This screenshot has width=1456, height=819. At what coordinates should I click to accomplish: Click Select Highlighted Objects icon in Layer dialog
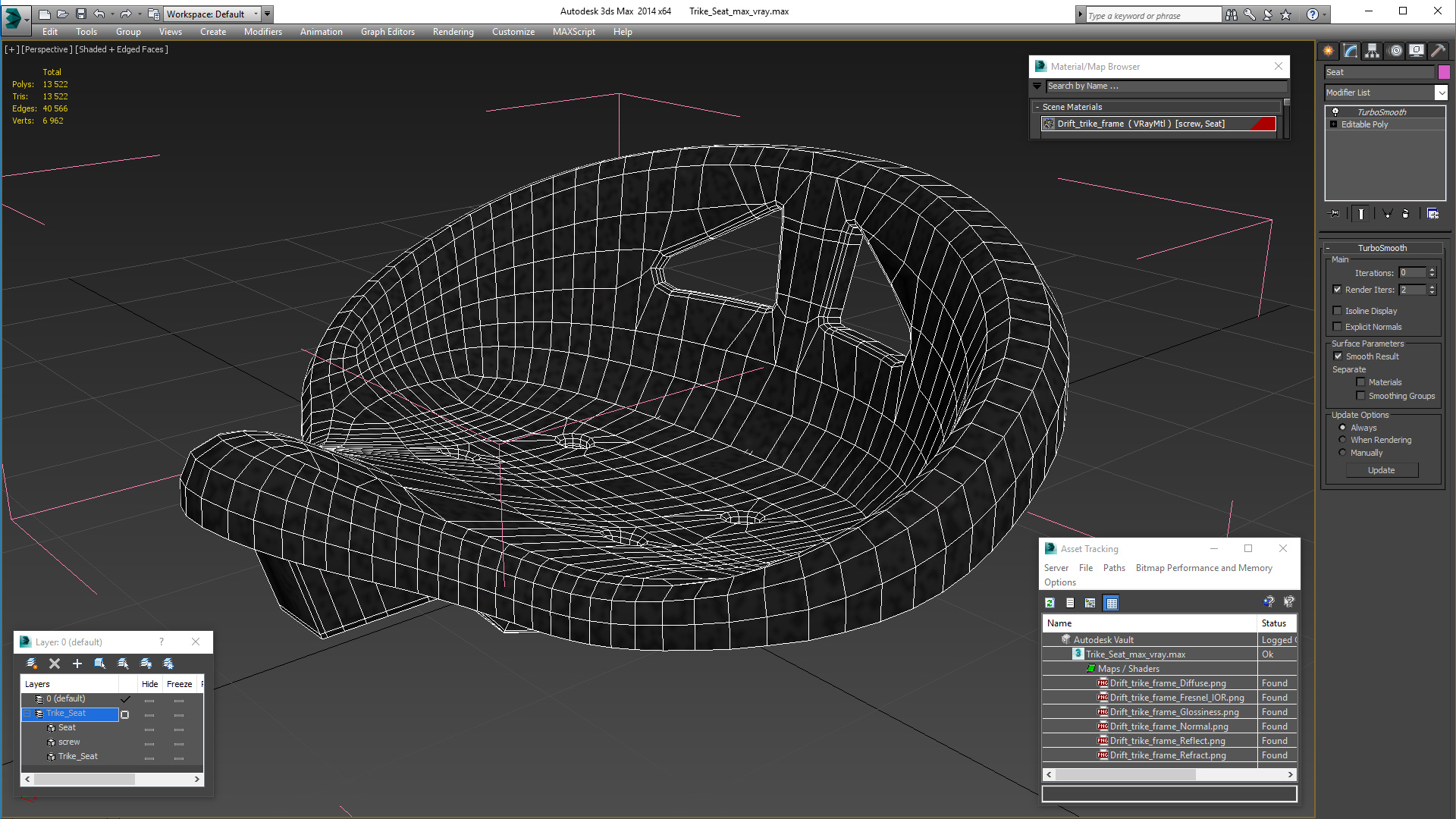(99, 664)
